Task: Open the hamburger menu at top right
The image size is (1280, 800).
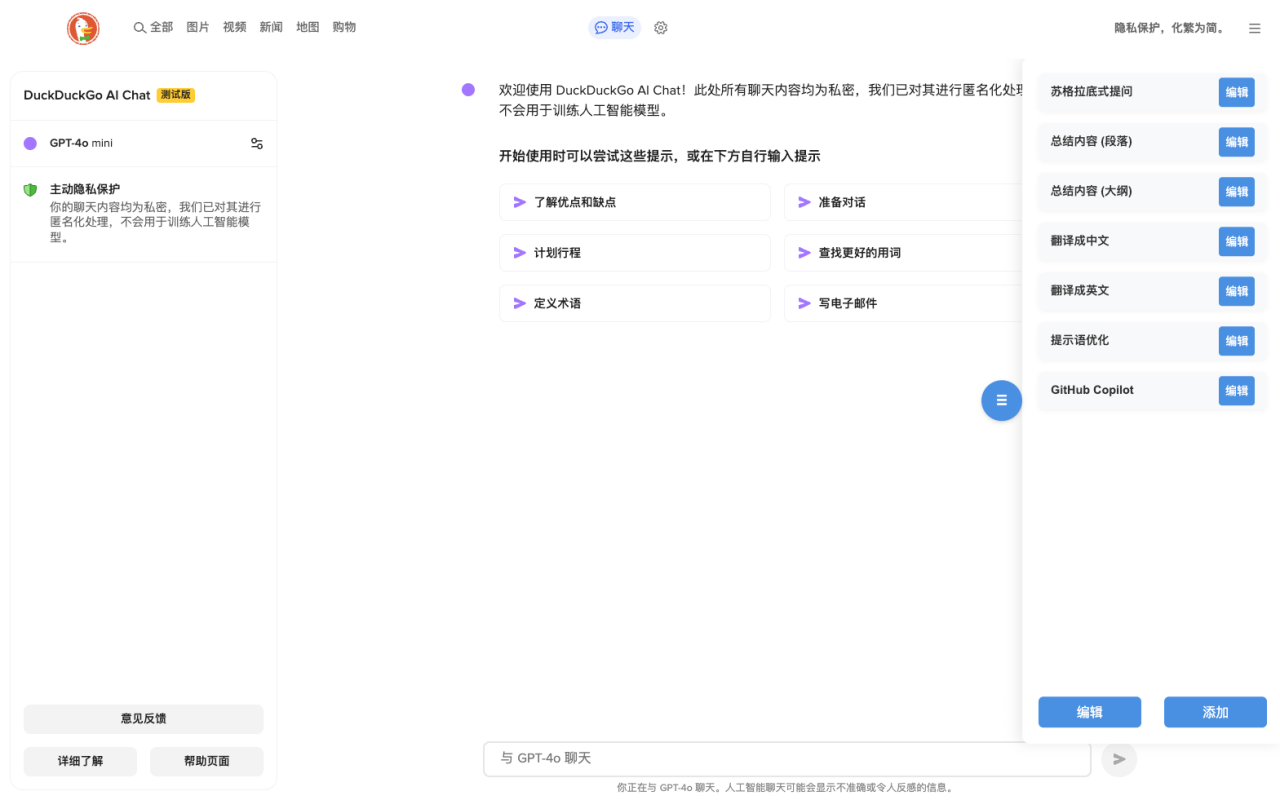Action: coord(1254,28)
